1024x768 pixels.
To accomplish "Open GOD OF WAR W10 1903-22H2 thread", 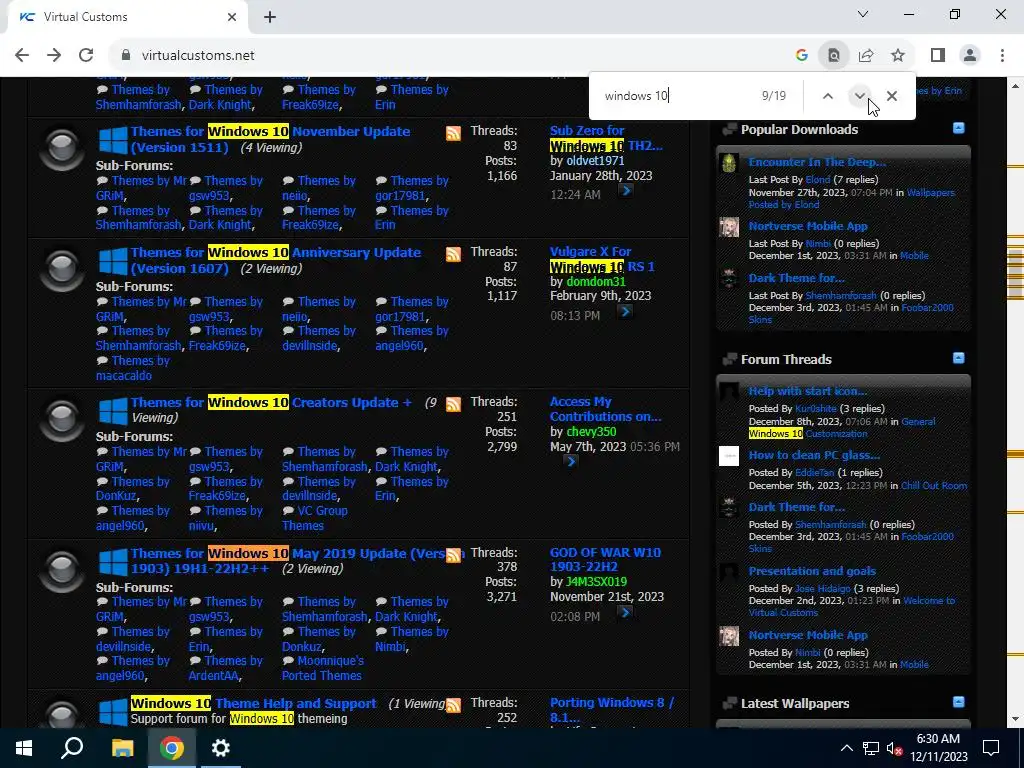I will pos(605,560).
